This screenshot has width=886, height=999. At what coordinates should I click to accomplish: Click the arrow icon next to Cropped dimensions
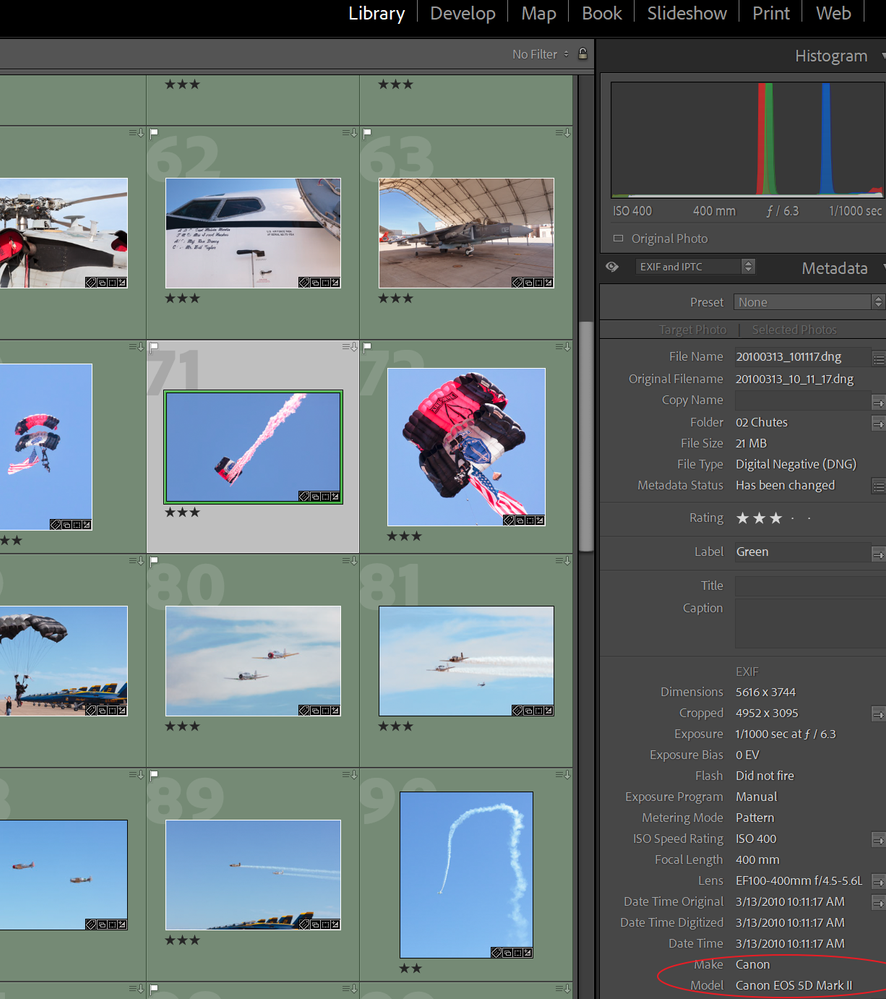[878, 714]
